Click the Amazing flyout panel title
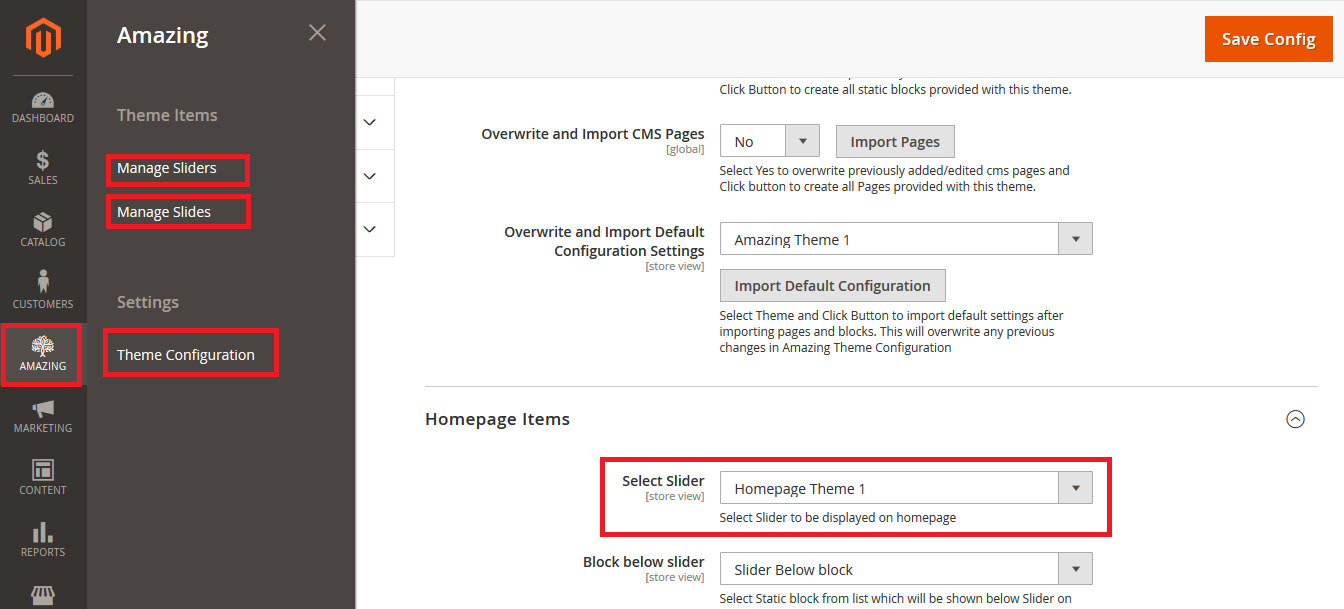Viewport: 1344px width, 609px height. point(163,35)
